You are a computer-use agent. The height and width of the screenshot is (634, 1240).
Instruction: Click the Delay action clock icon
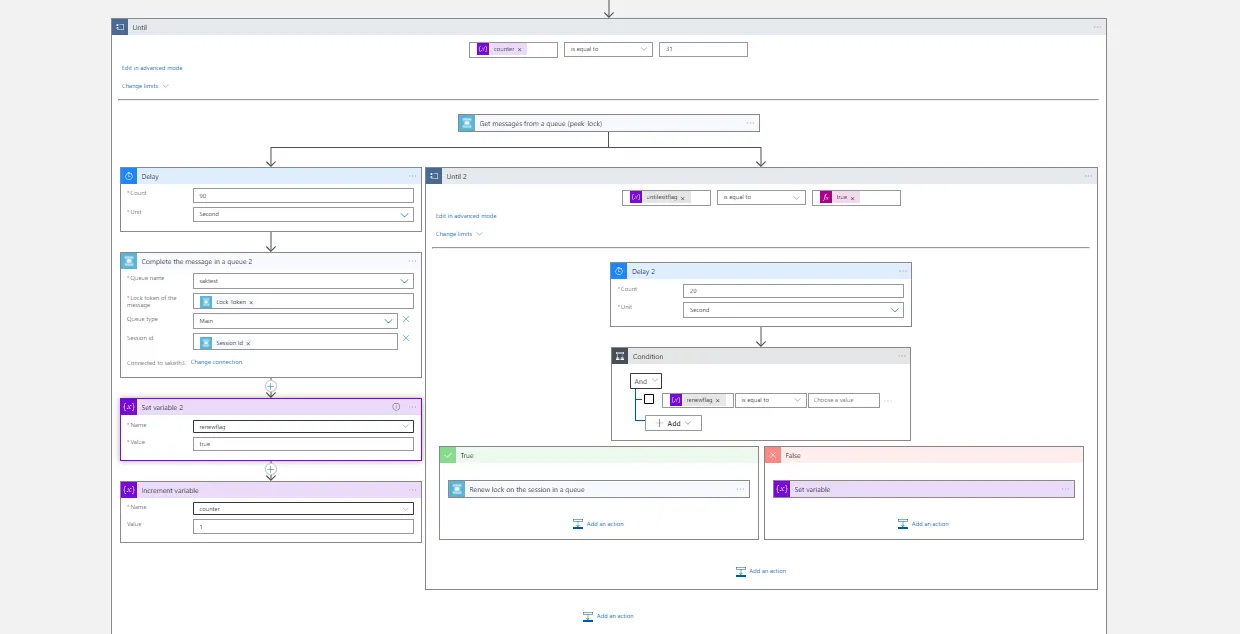(129, 176)
